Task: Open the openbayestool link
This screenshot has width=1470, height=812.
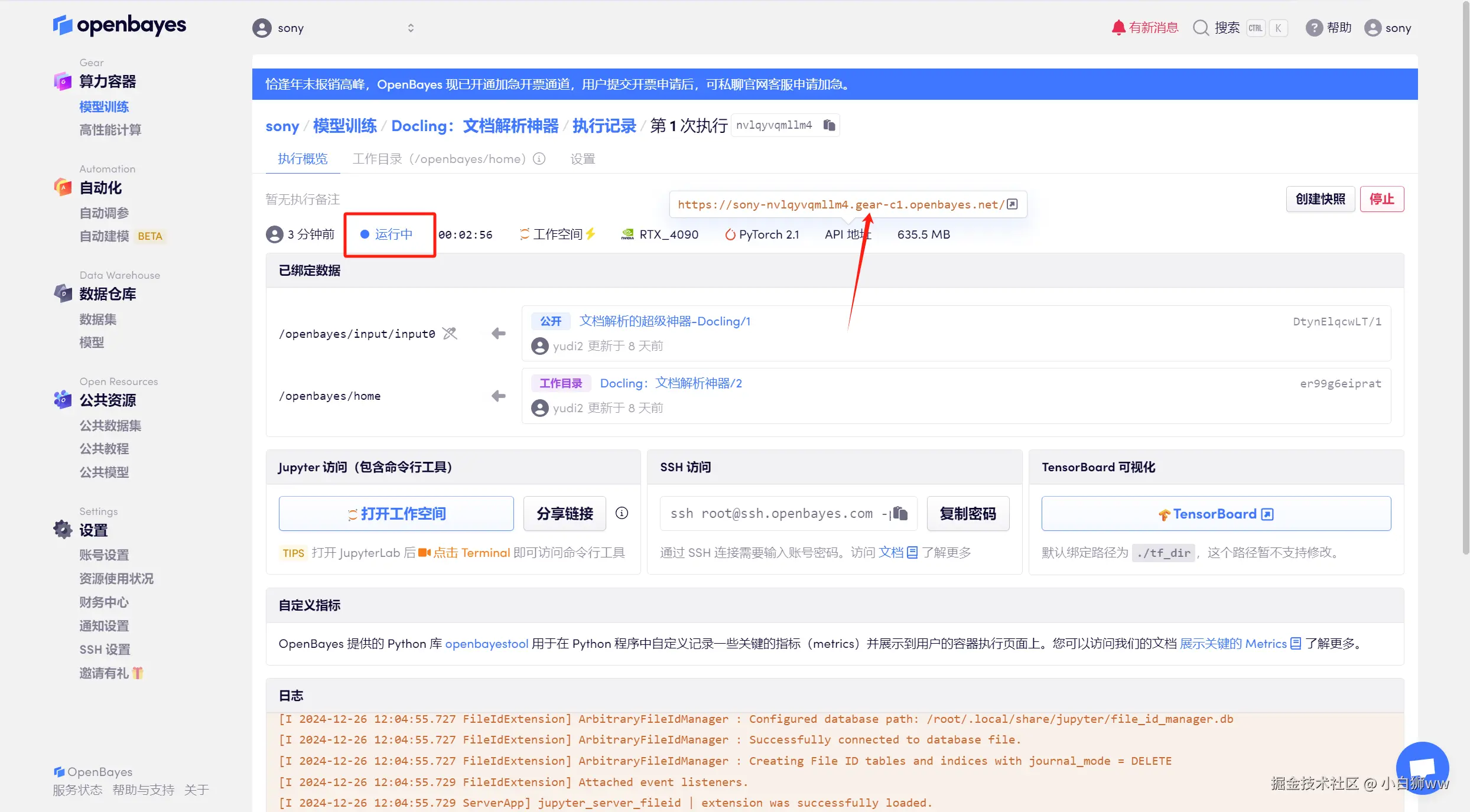Action: coord(486,644)
